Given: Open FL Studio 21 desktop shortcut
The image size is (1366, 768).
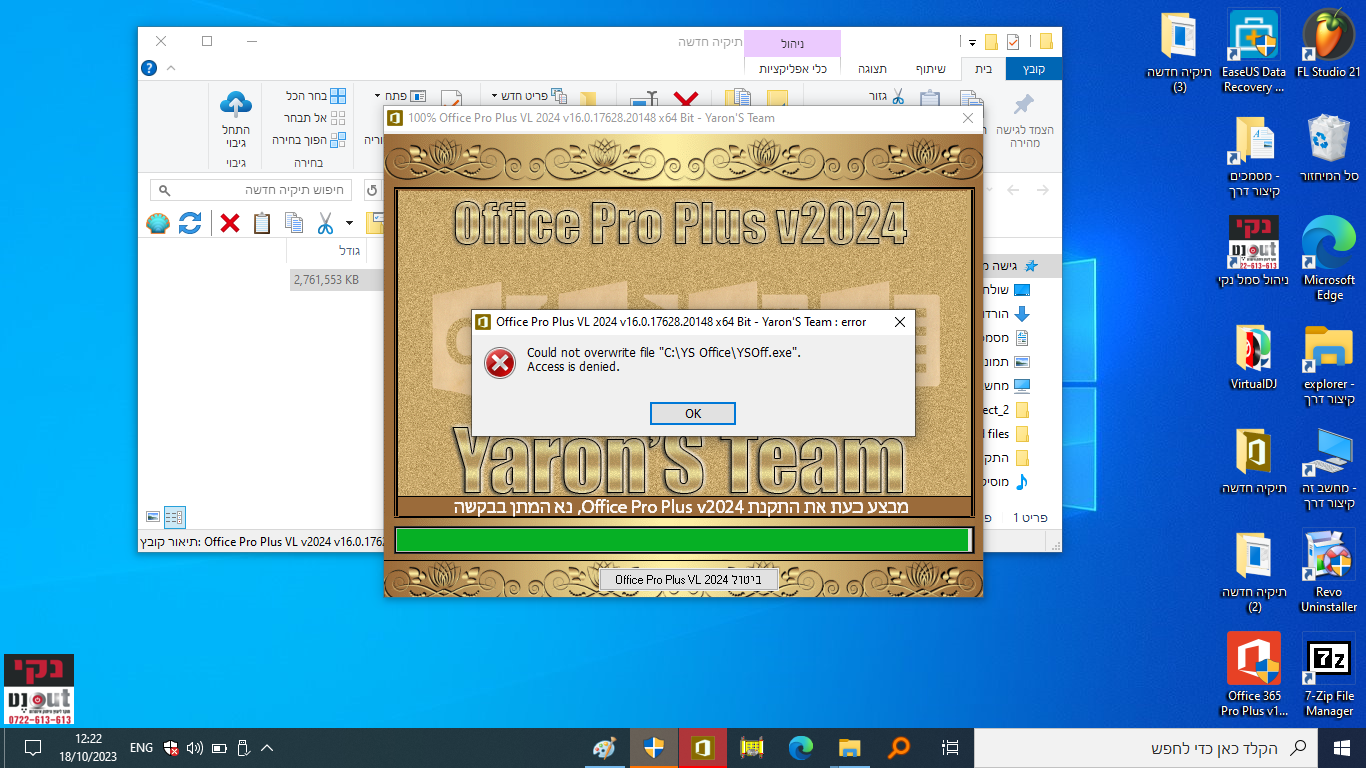Looking at the screenshot, I should click(x=1328, y=46).
